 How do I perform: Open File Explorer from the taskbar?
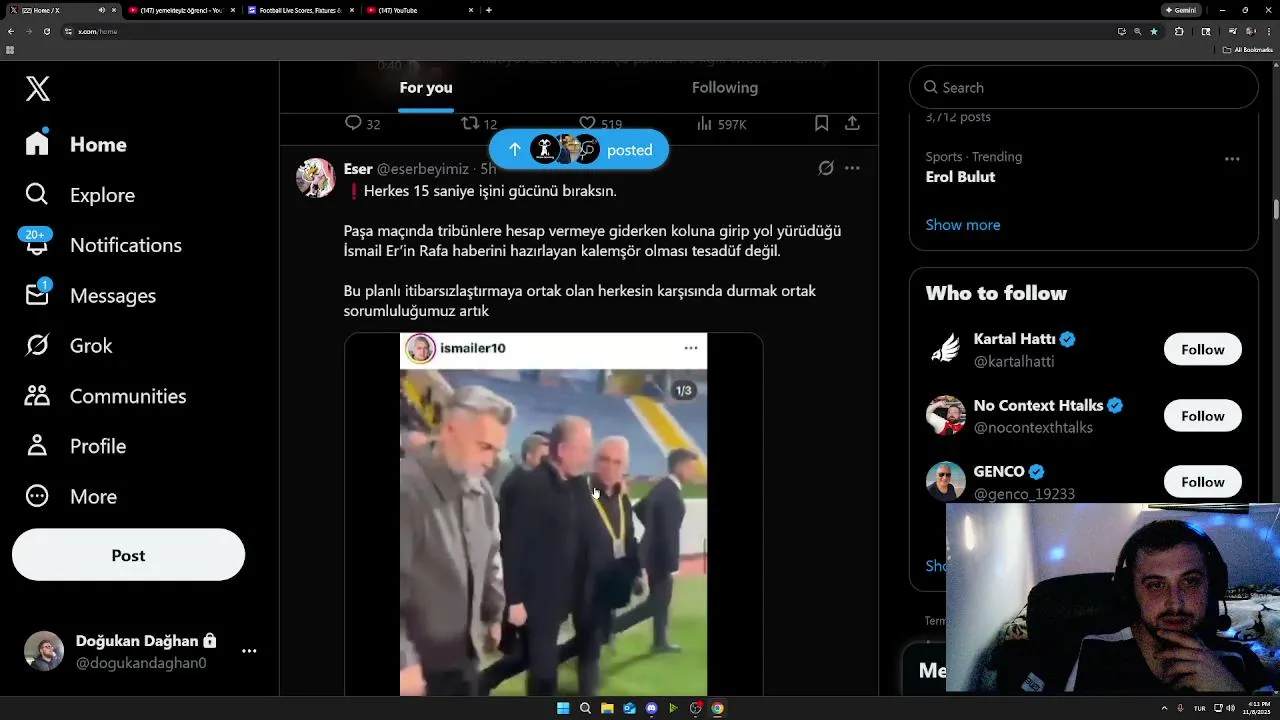607,708
